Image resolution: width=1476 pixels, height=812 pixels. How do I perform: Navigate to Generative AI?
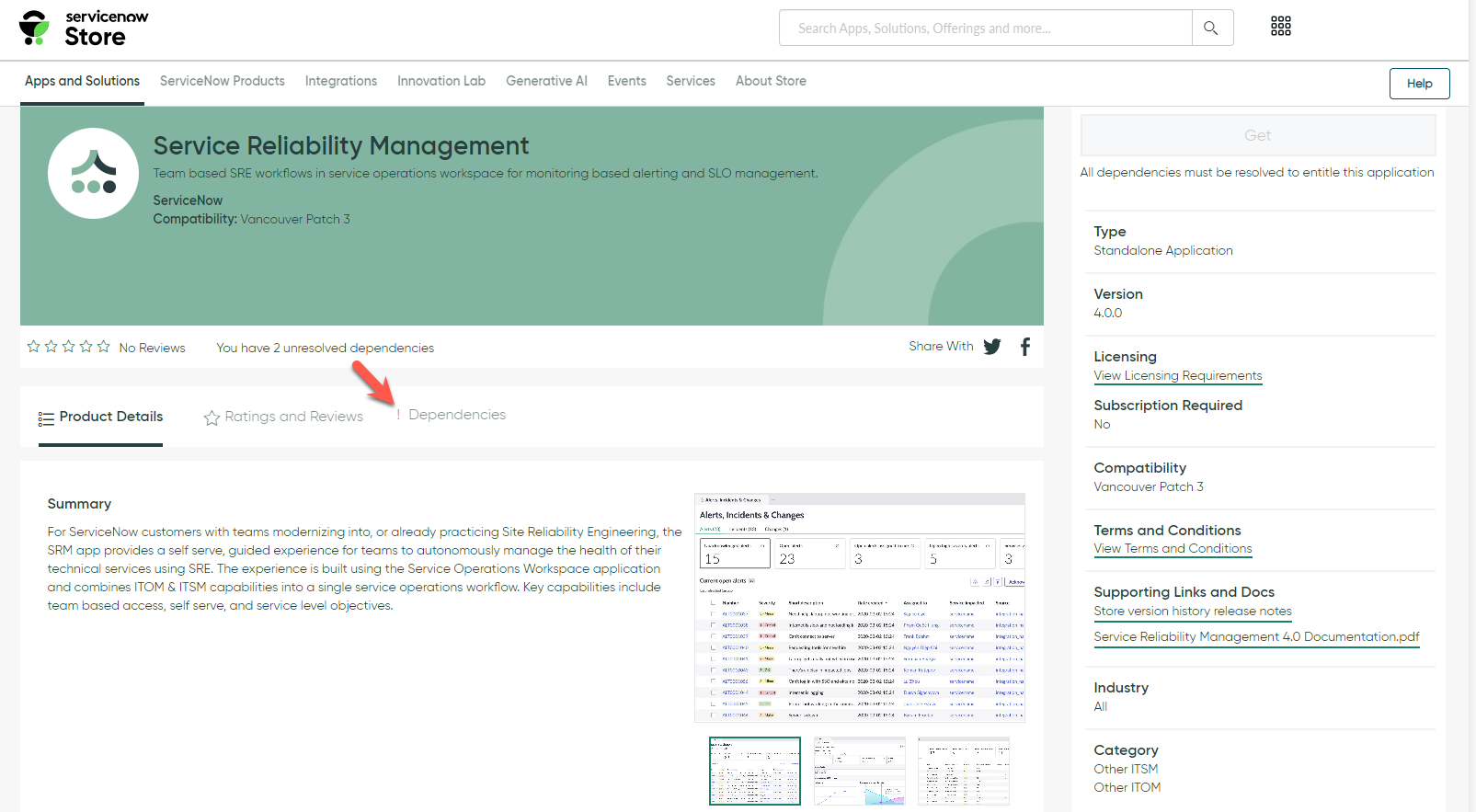coord(546,81)
